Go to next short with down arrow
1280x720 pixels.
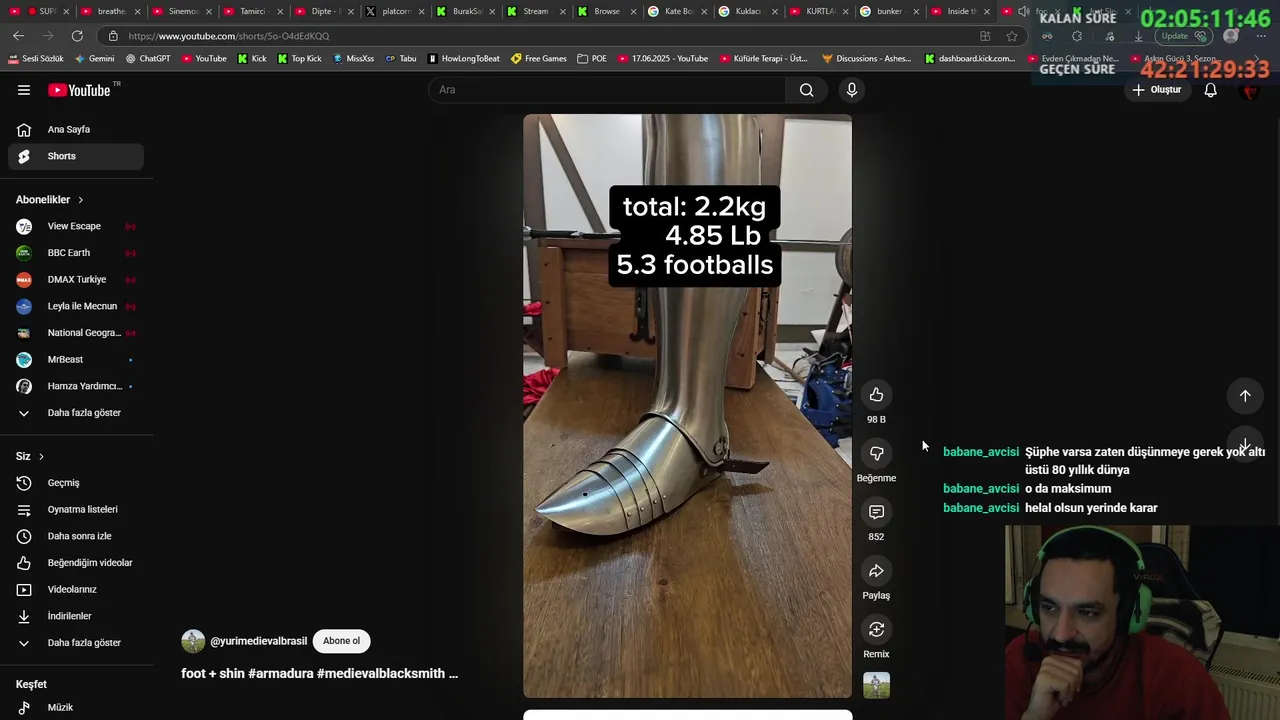(1245, 445)
